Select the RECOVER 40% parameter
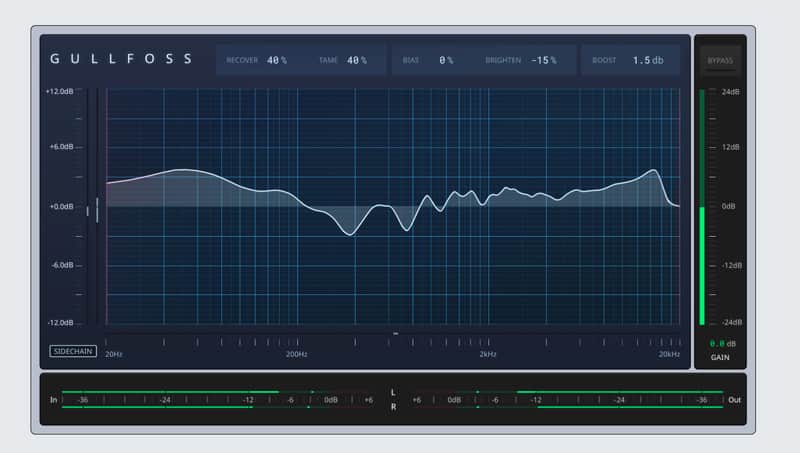Image resolution: width=800 pixels, height=453 pixels. point(257,60)
